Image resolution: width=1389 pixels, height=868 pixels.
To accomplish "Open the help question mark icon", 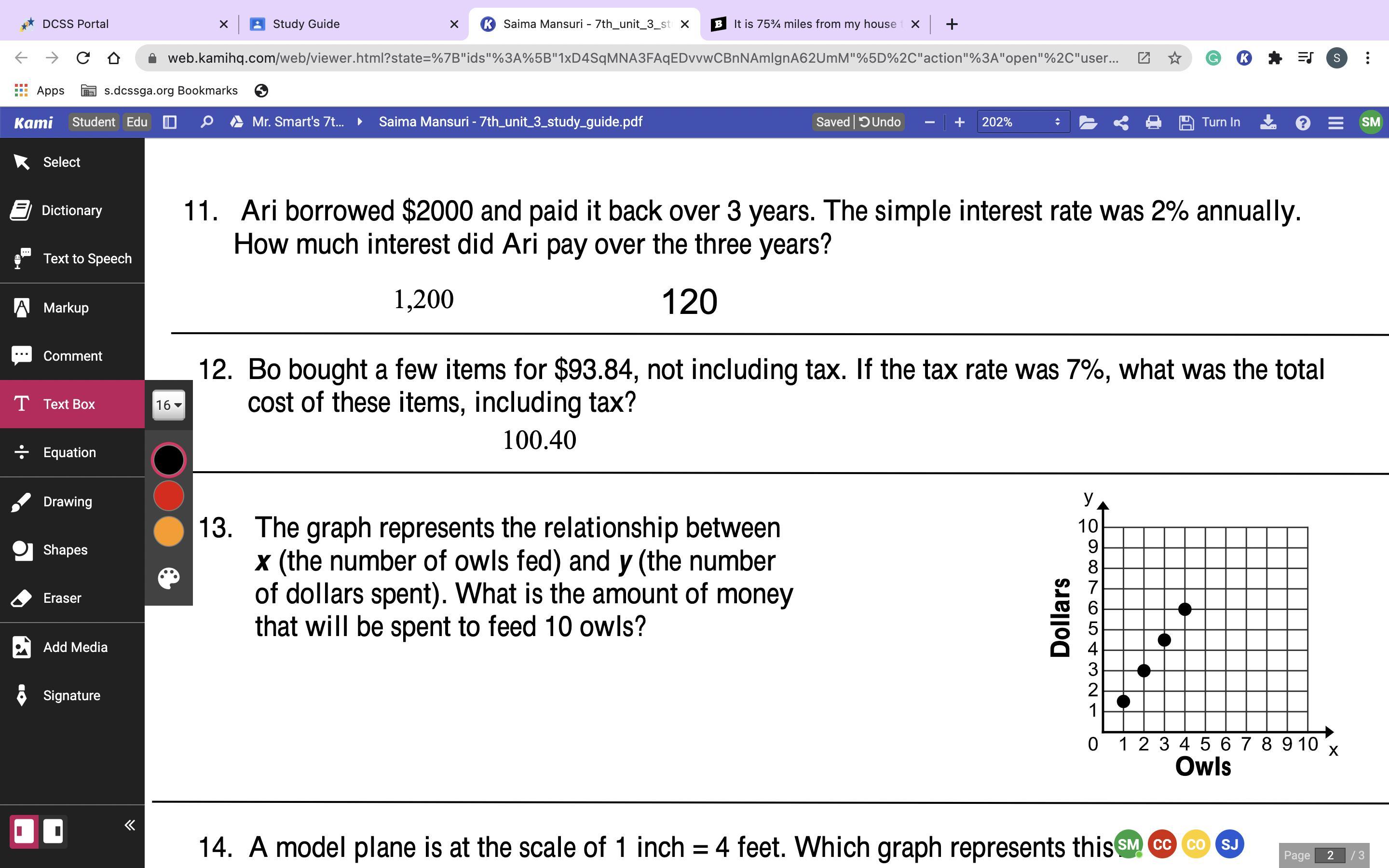I will click(1302, 122).
